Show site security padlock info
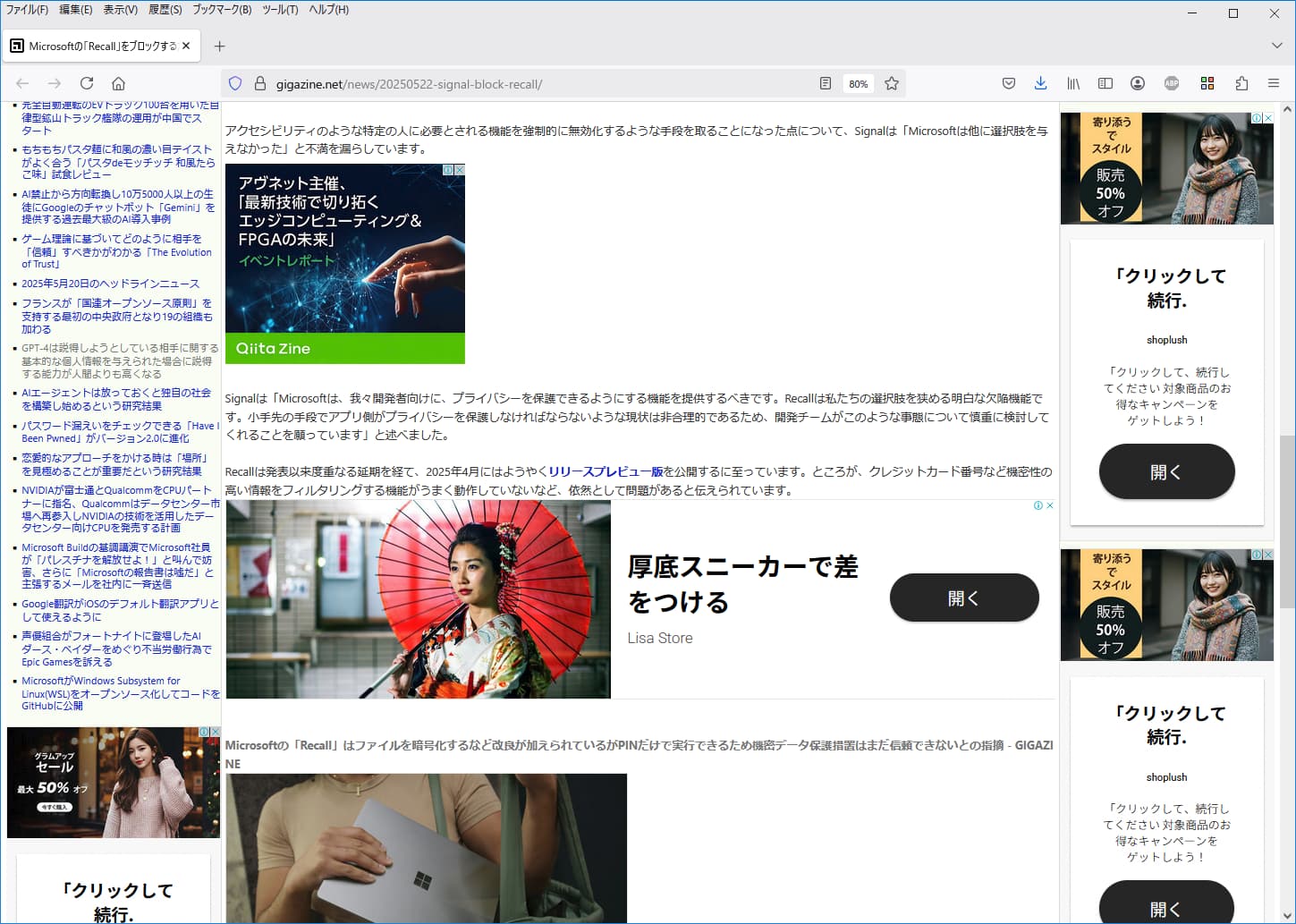This screenshot has height=924, width=1296. (x=260, y=83)
